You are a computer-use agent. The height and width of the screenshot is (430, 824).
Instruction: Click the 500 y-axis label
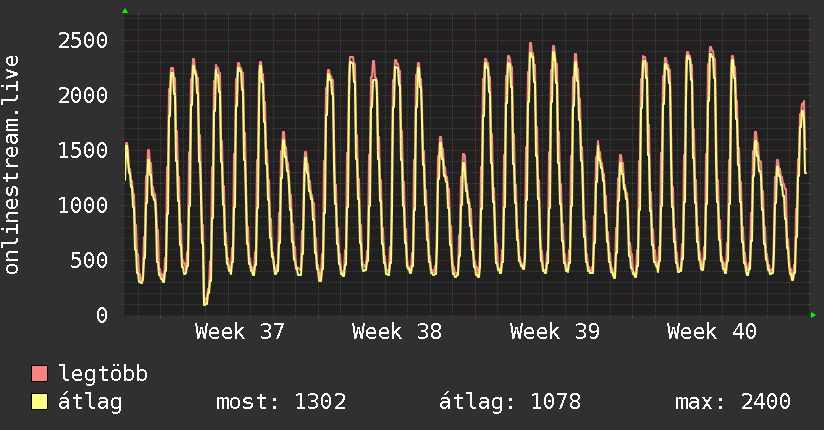click(89, 260)
